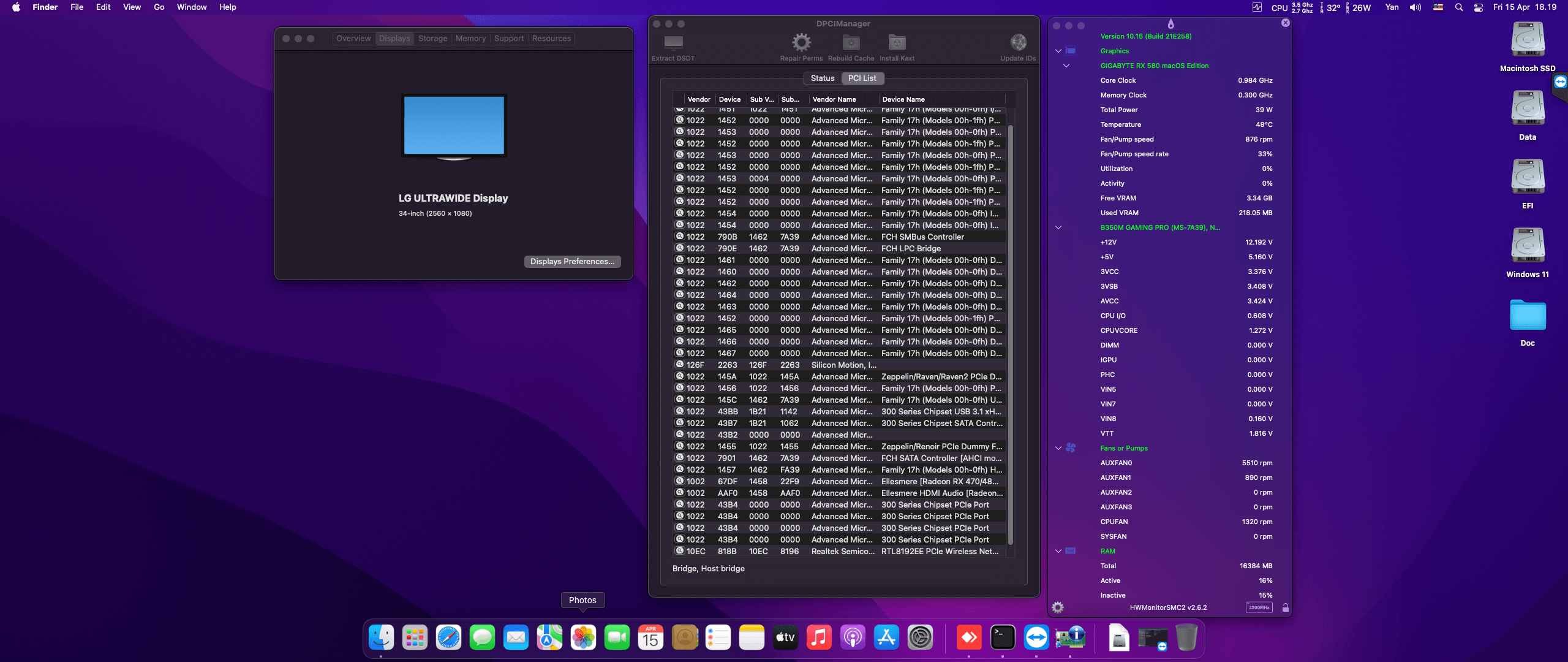Viewport: 1568px width, 662px height.
Task: Open the Go menu in the menu bar
Action: point(159,7)
